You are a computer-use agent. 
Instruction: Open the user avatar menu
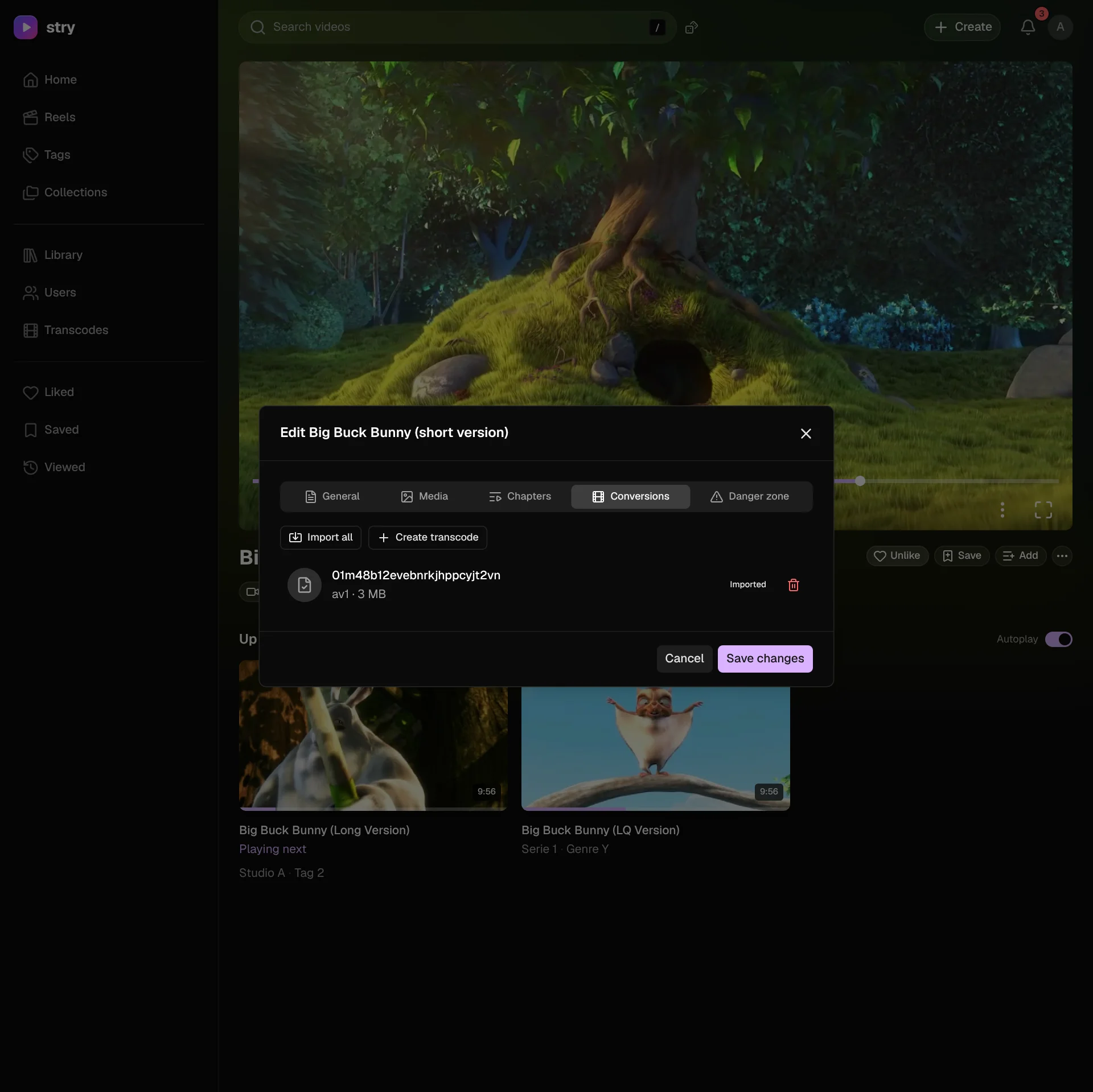pos(1059,27)
